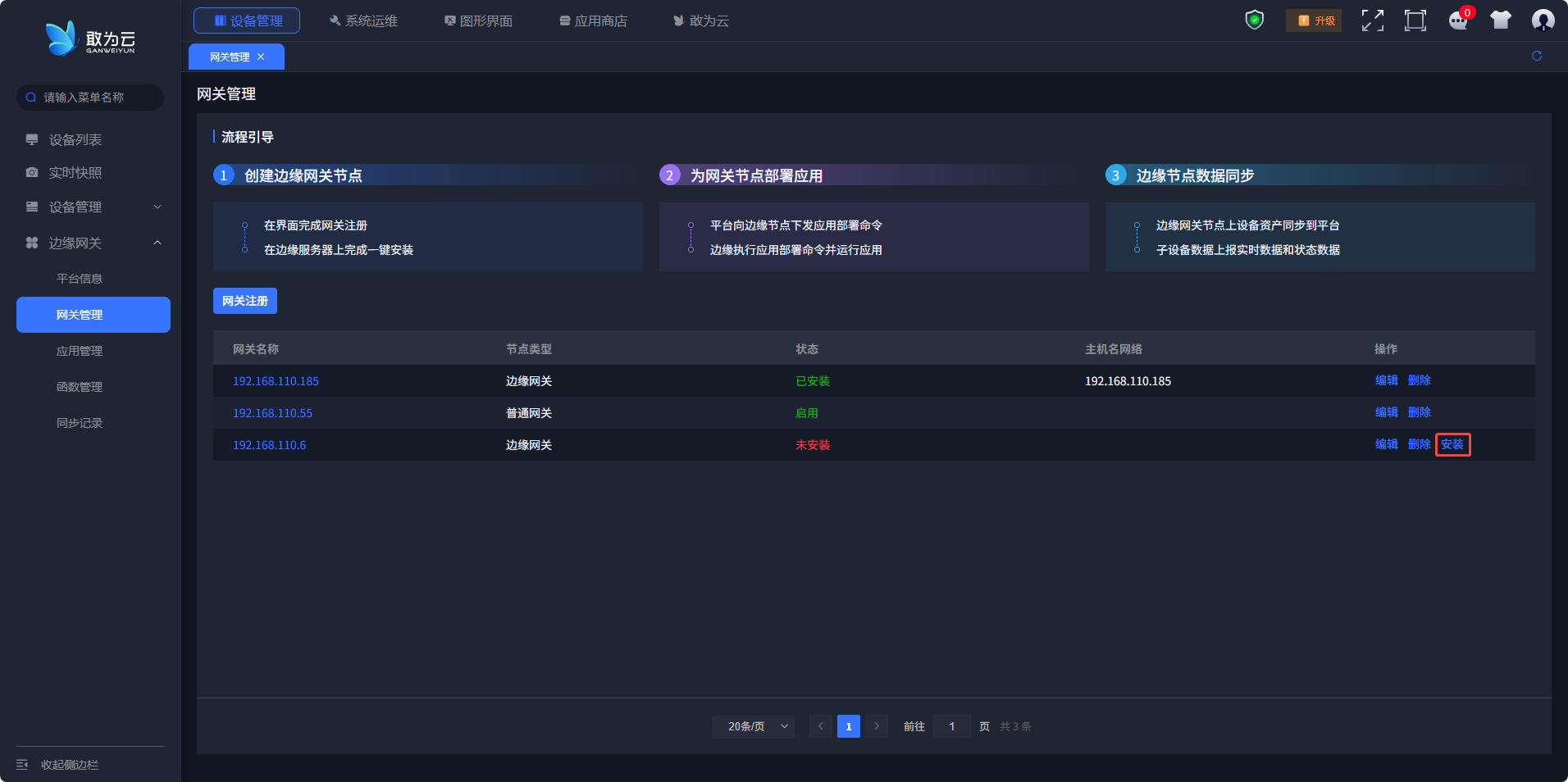Open the user avatar profile

click(1543, 20)
